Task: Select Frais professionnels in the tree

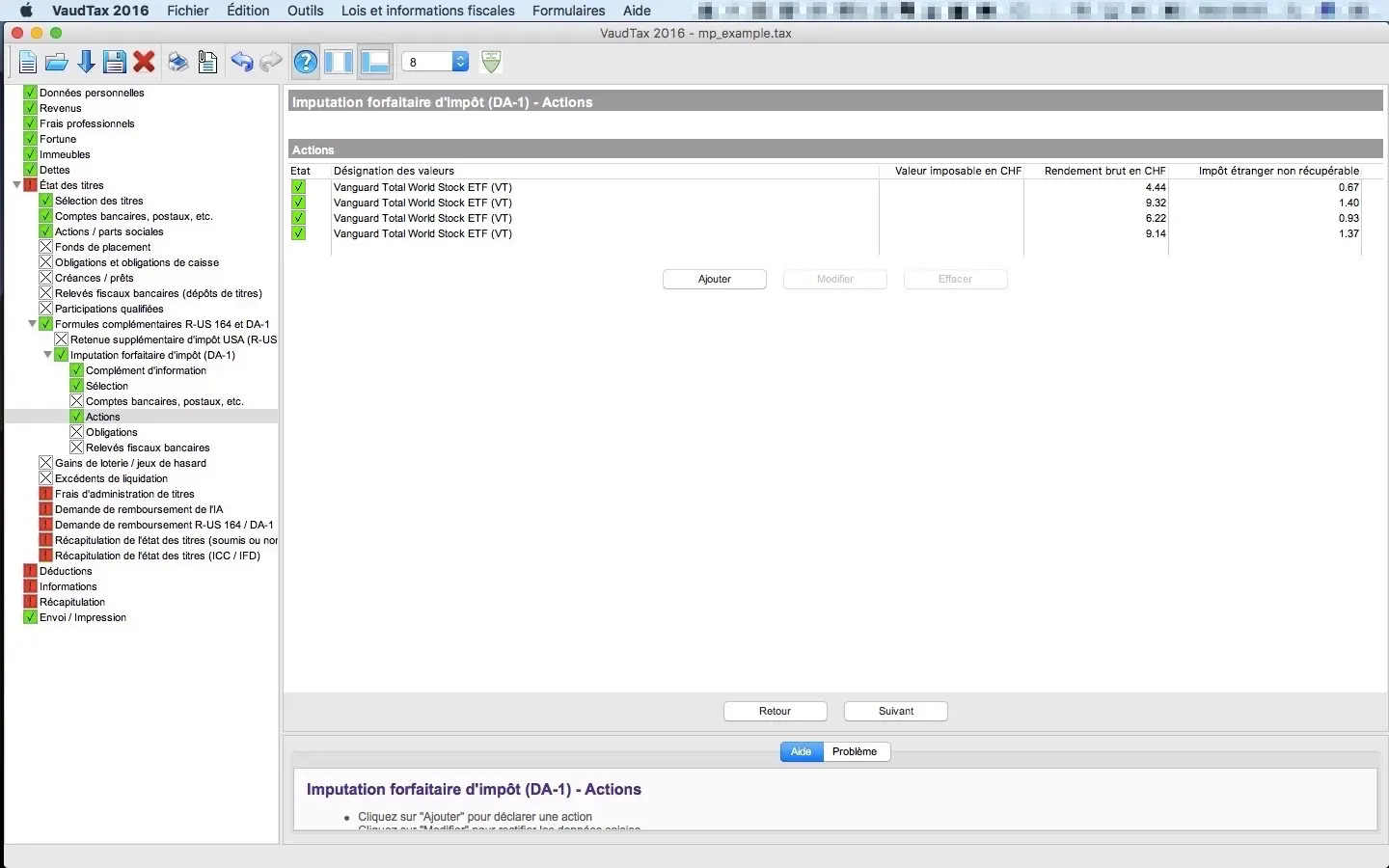Action: (87, 123)
